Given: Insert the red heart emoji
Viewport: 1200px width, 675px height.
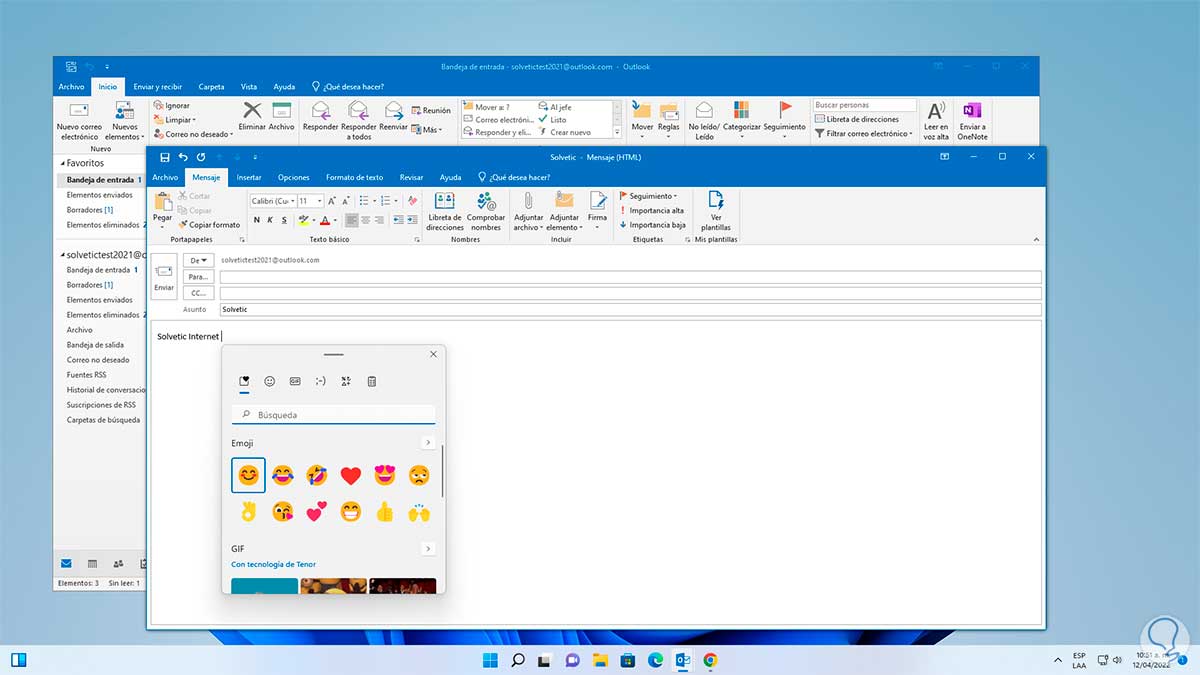Looking at the screenshot, I should point(350,475).
